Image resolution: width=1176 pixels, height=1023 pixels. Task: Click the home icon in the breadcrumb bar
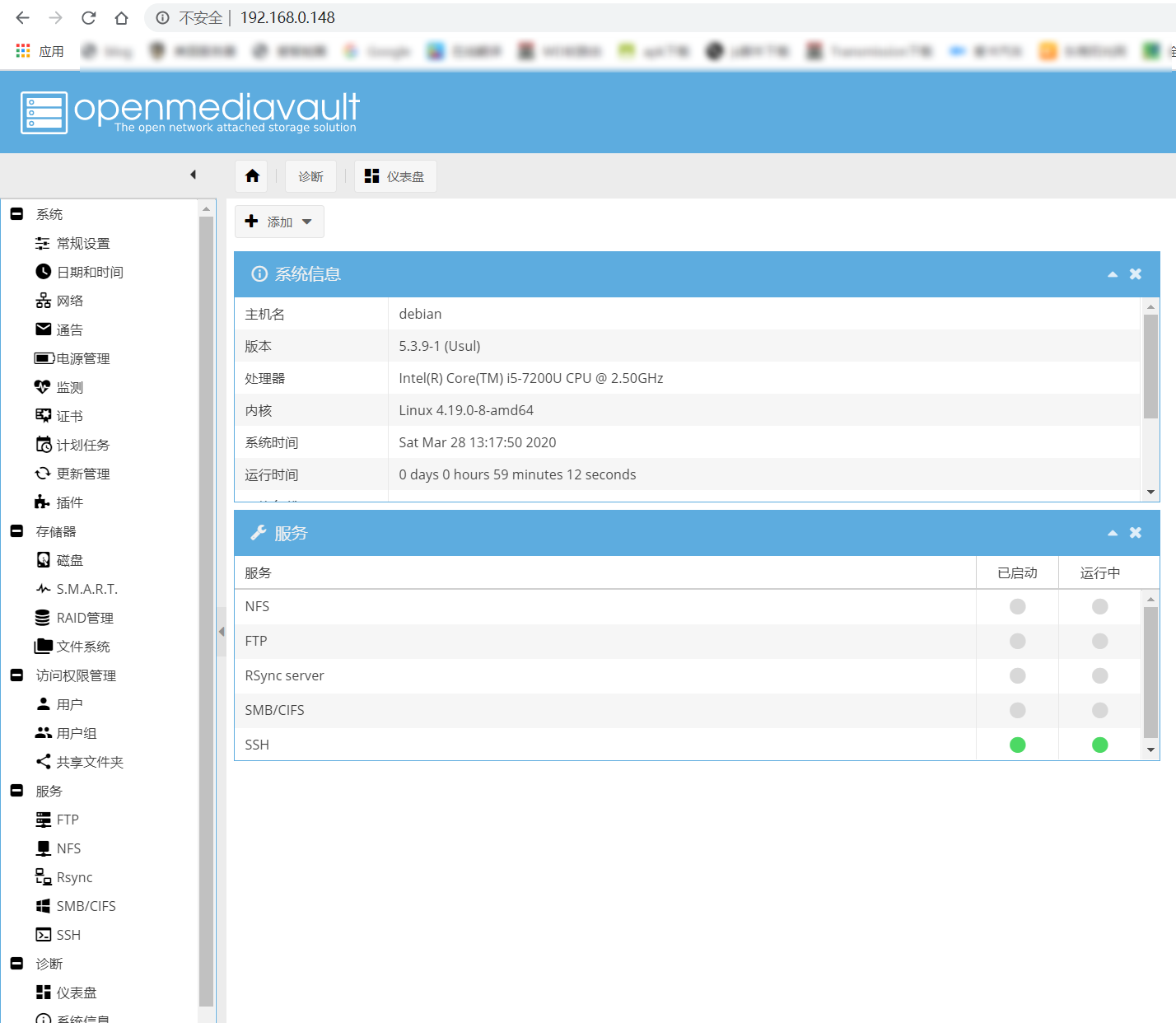(x=251, y=175)
